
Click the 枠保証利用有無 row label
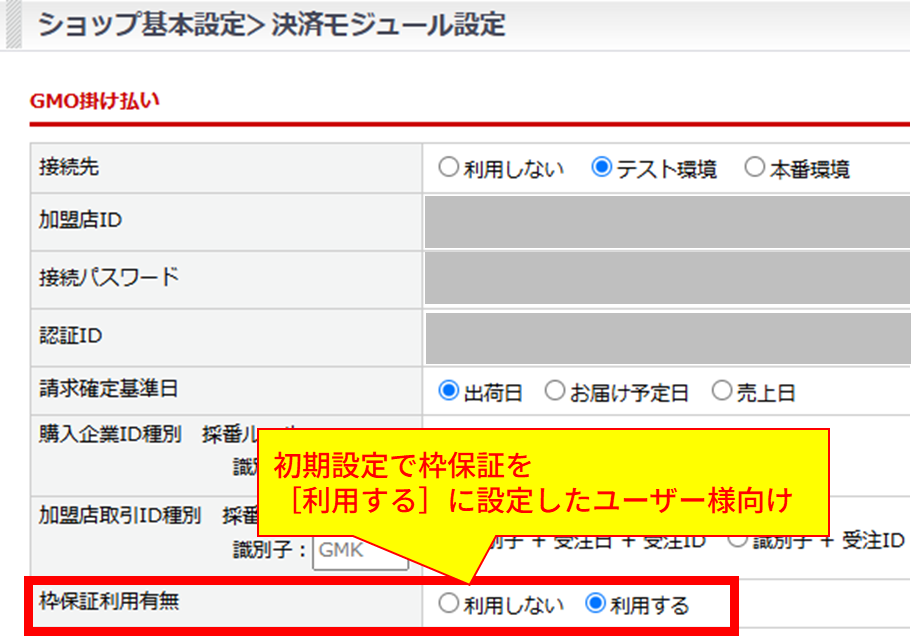point(109,601)
